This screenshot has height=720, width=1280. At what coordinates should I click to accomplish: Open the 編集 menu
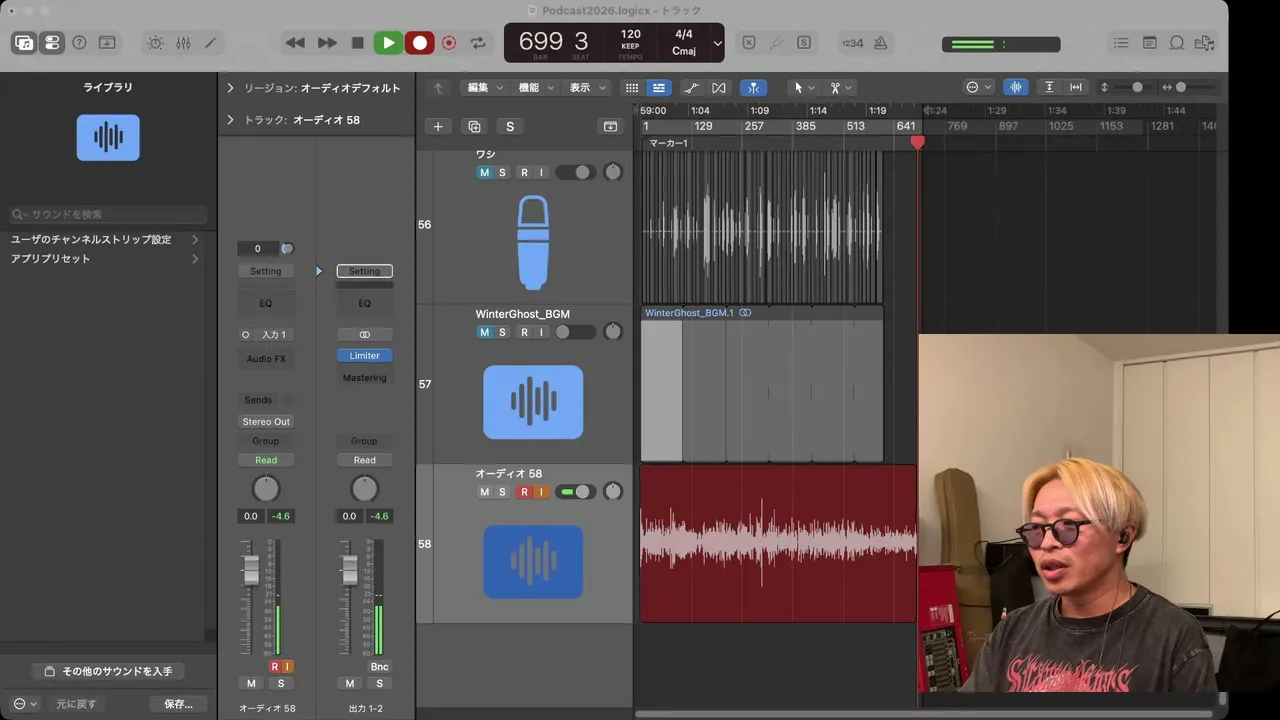point(484,88)
